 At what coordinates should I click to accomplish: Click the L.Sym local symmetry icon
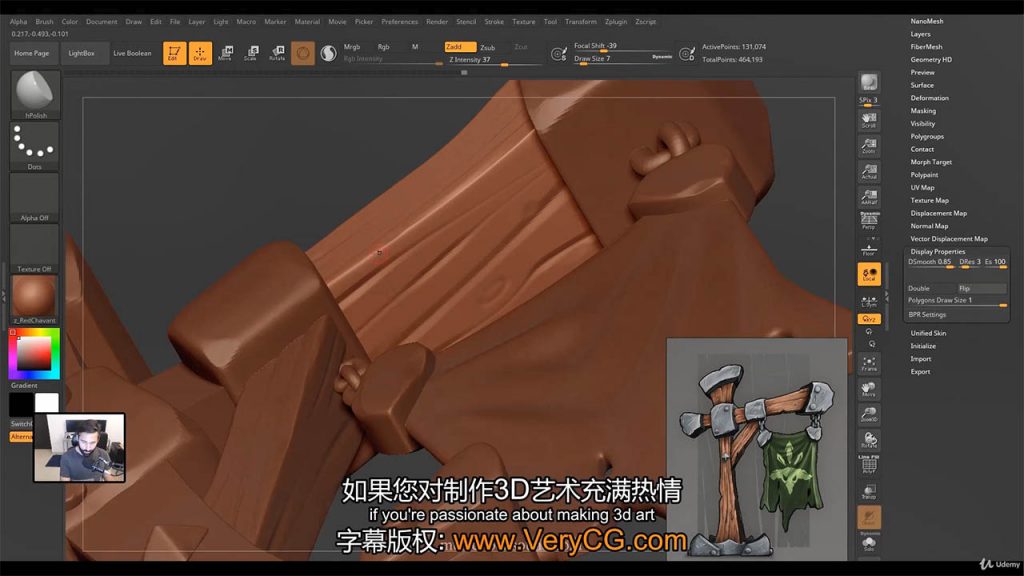pos(869,302)
